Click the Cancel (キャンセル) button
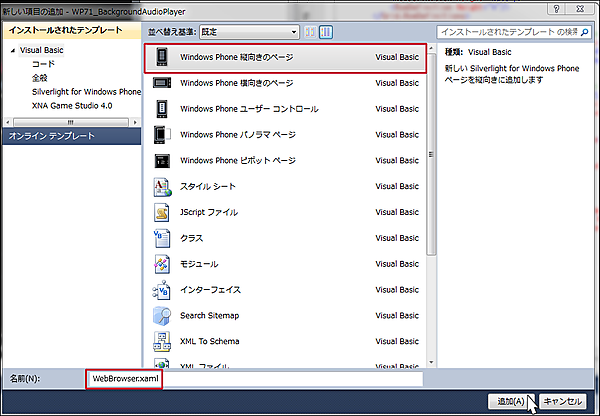This screenshot has width=600, height=416. click(562, 401)
